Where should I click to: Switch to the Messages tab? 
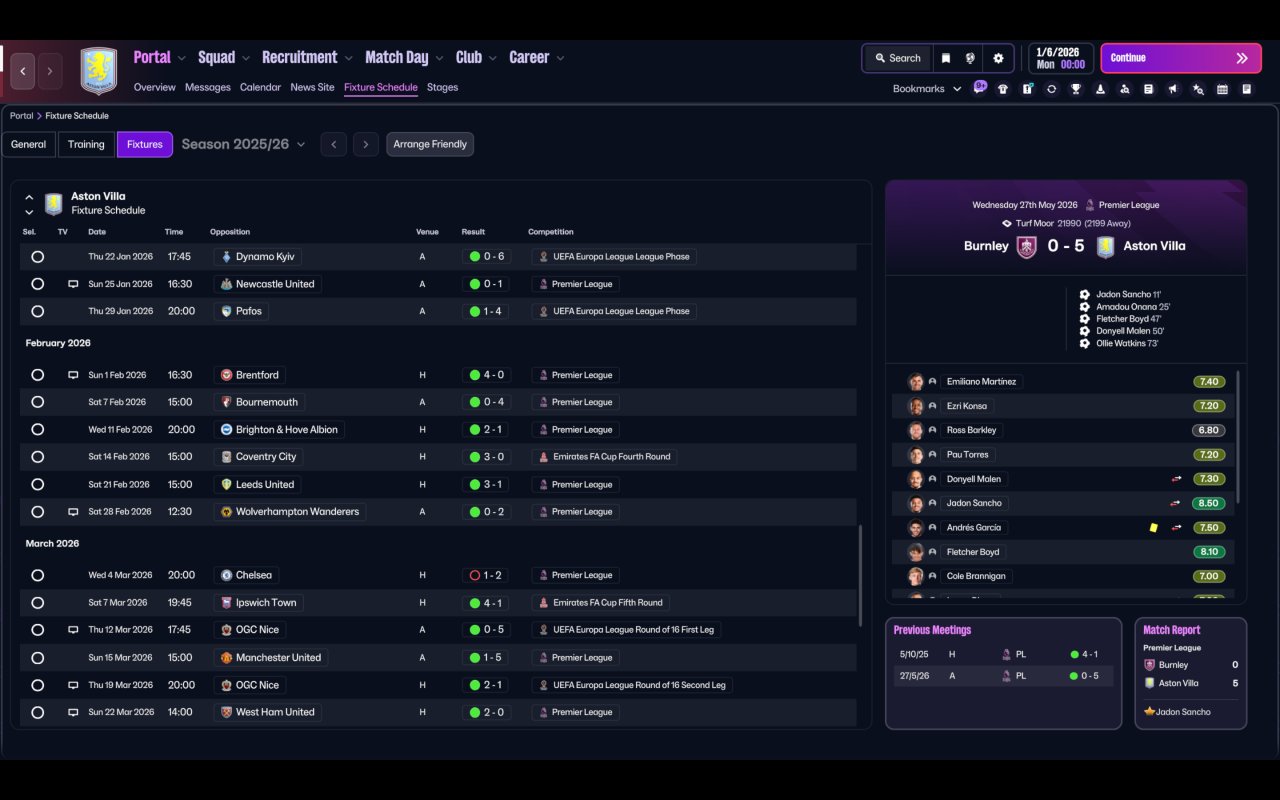coord(208,88)
